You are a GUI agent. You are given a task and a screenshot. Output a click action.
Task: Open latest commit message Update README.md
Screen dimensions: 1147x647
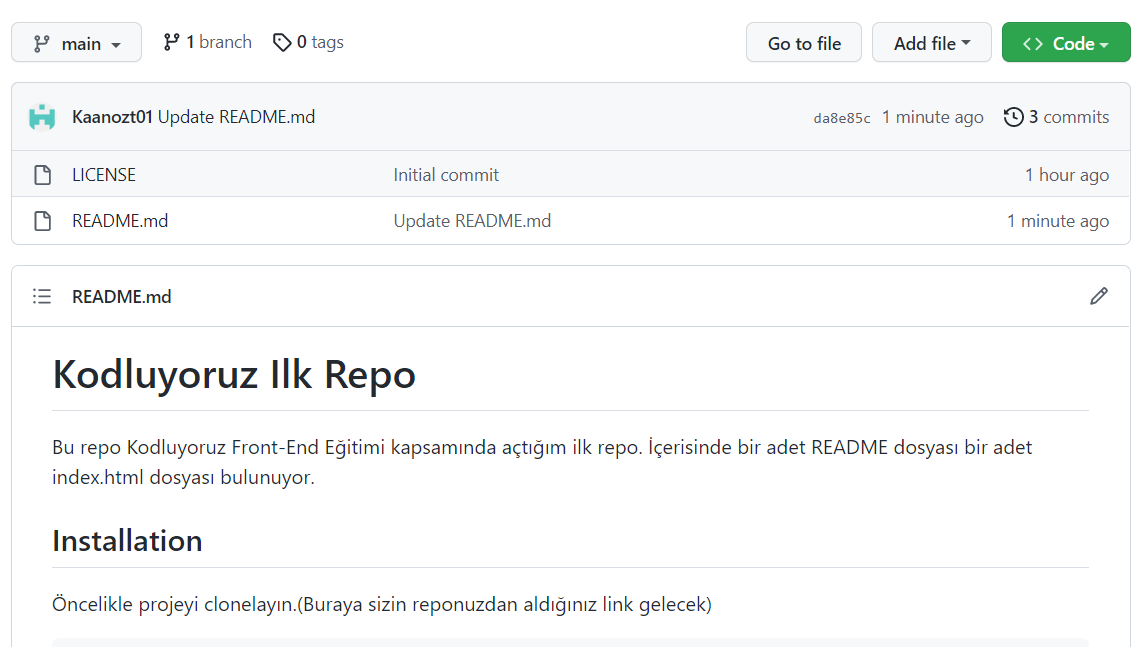point(236,117)
